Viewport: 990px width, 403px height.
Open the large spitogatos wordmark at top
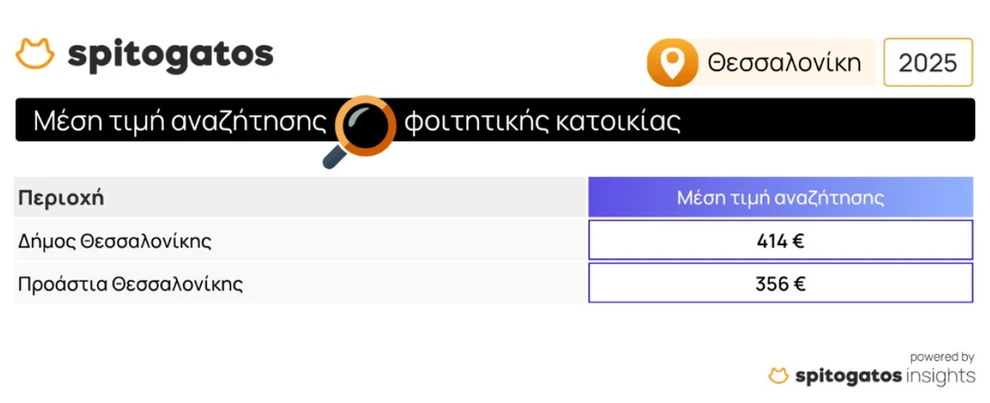pos(170,54)
